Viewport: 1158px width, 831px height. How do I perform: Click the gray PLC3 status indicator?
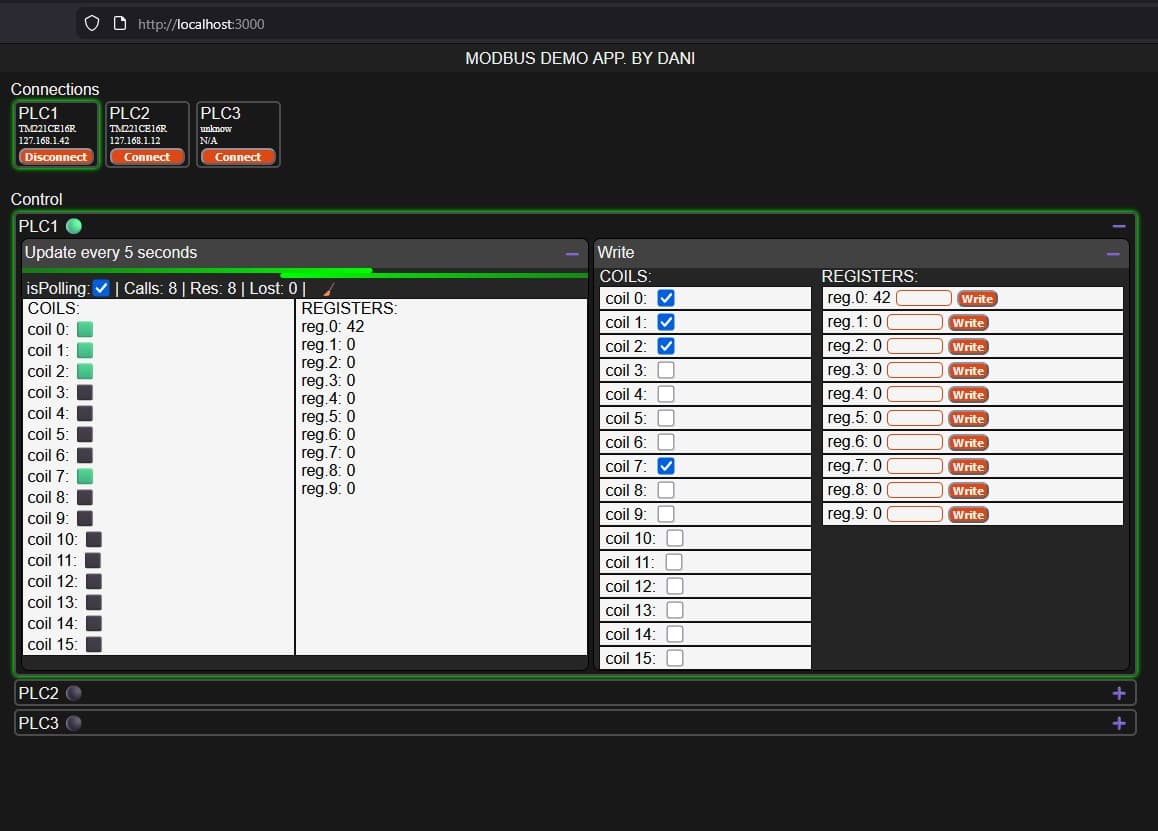[x=74, y=723]
